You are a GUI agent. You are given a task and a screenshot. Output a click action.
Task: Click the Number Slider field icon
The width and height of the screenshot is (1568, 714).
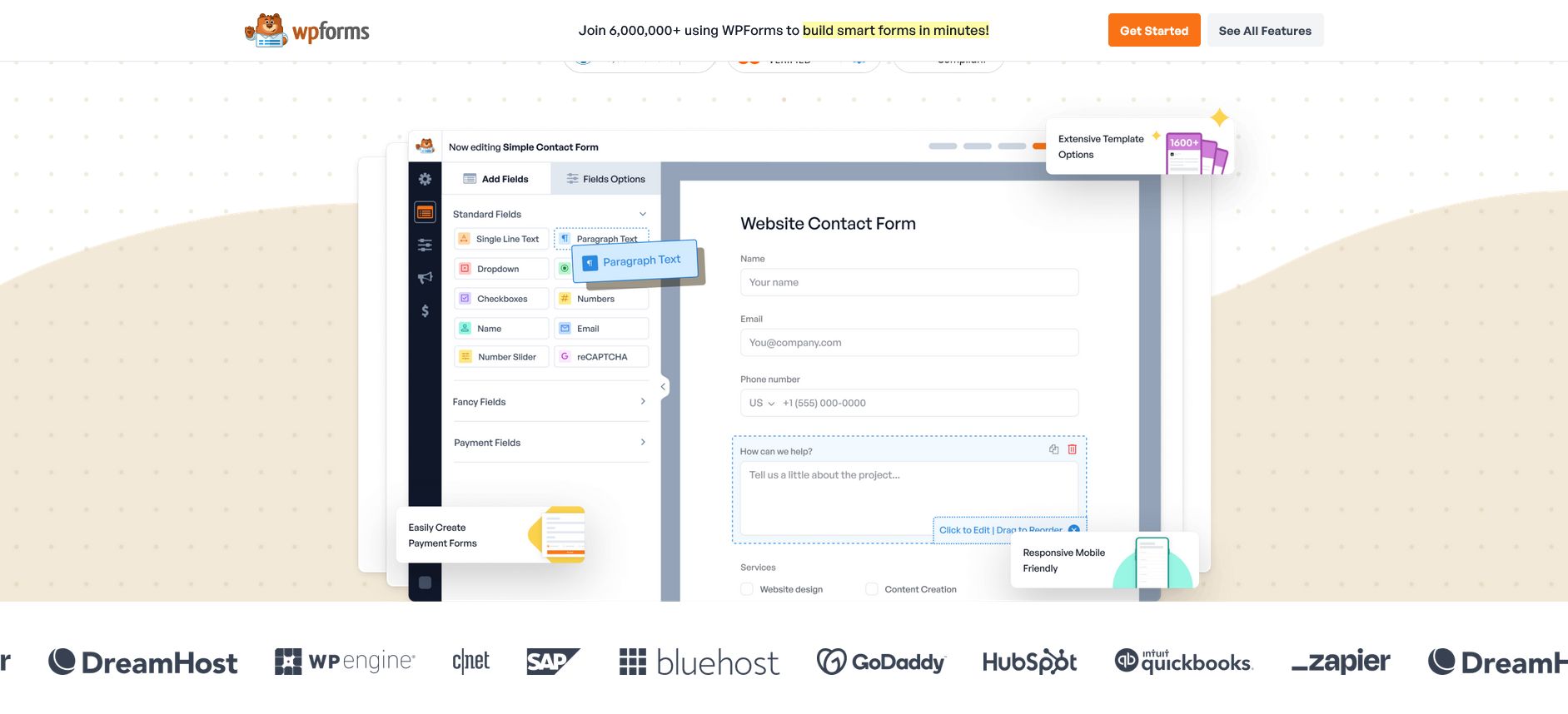(x=465, y=357)
